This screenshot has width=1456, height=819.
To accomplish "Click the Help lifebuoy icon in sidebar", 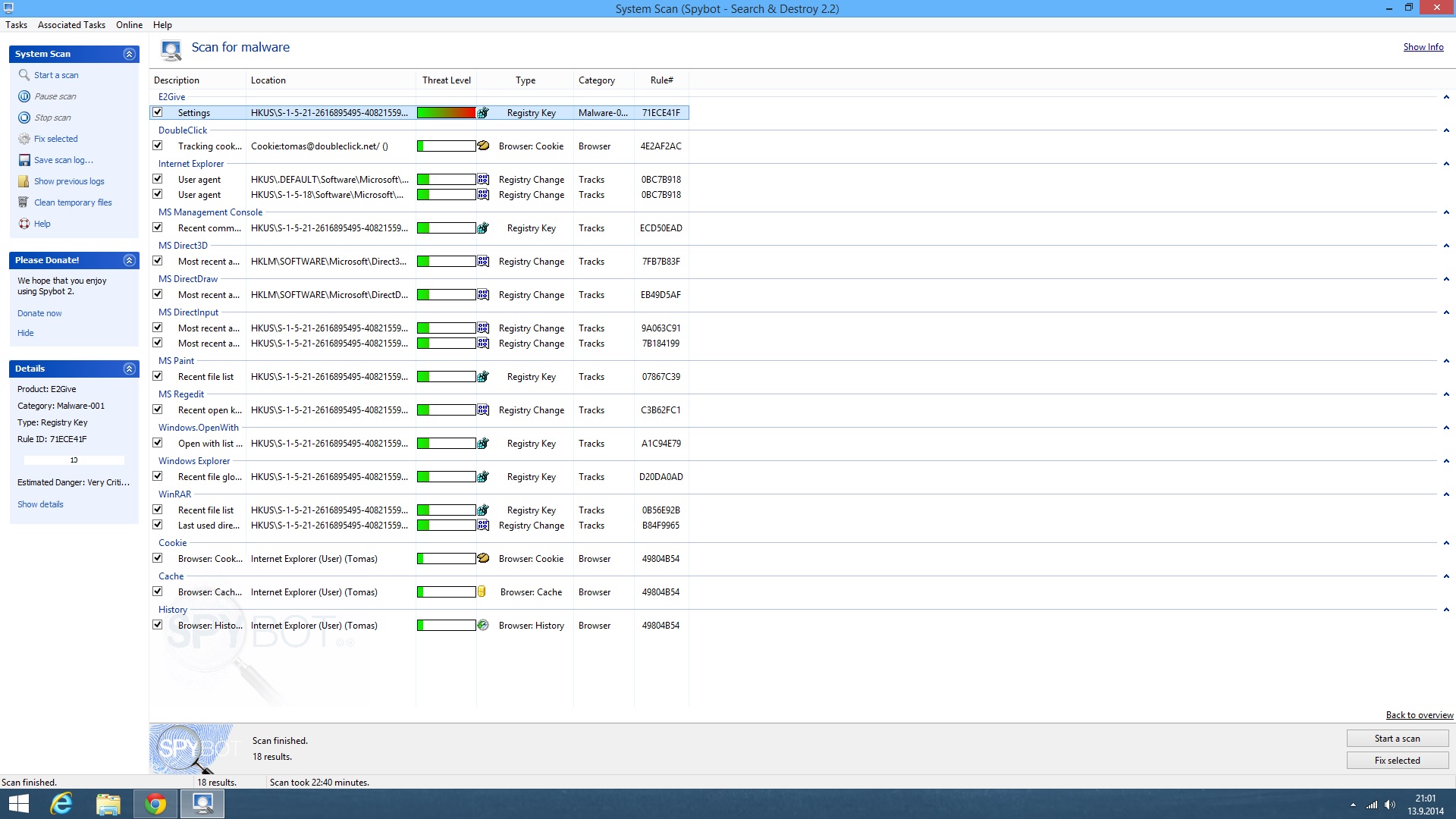I will (x=24, y=224).
